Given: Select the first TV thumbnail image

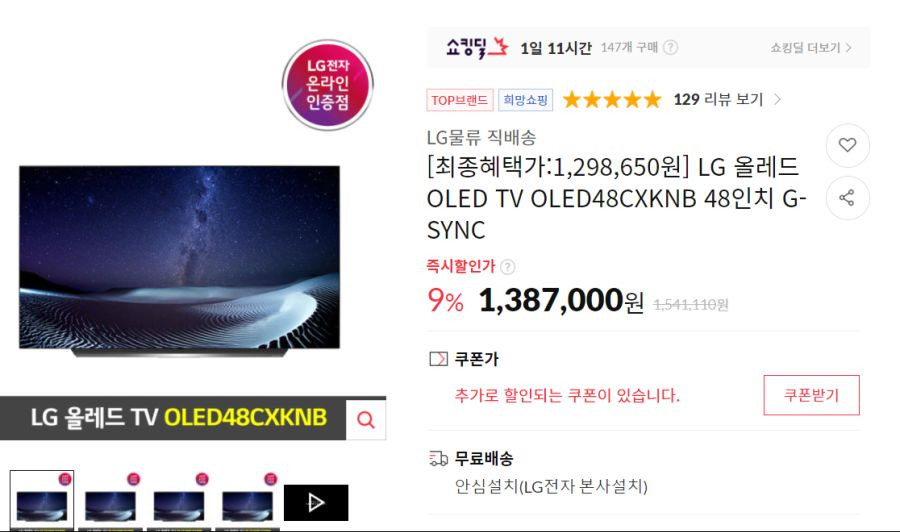Looking at the screenshot, I should [x=42, y=501].
